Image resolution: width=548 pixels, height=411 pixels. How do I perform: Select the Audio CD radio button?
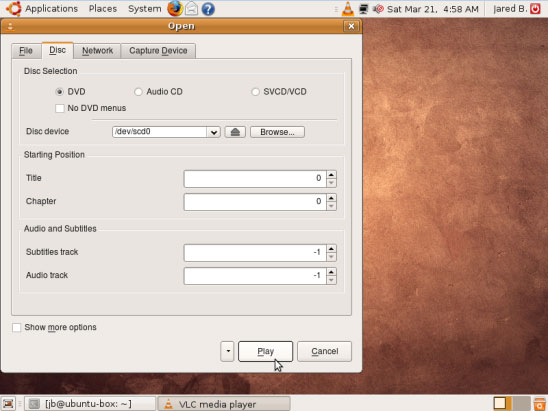[x=138, y=92]
